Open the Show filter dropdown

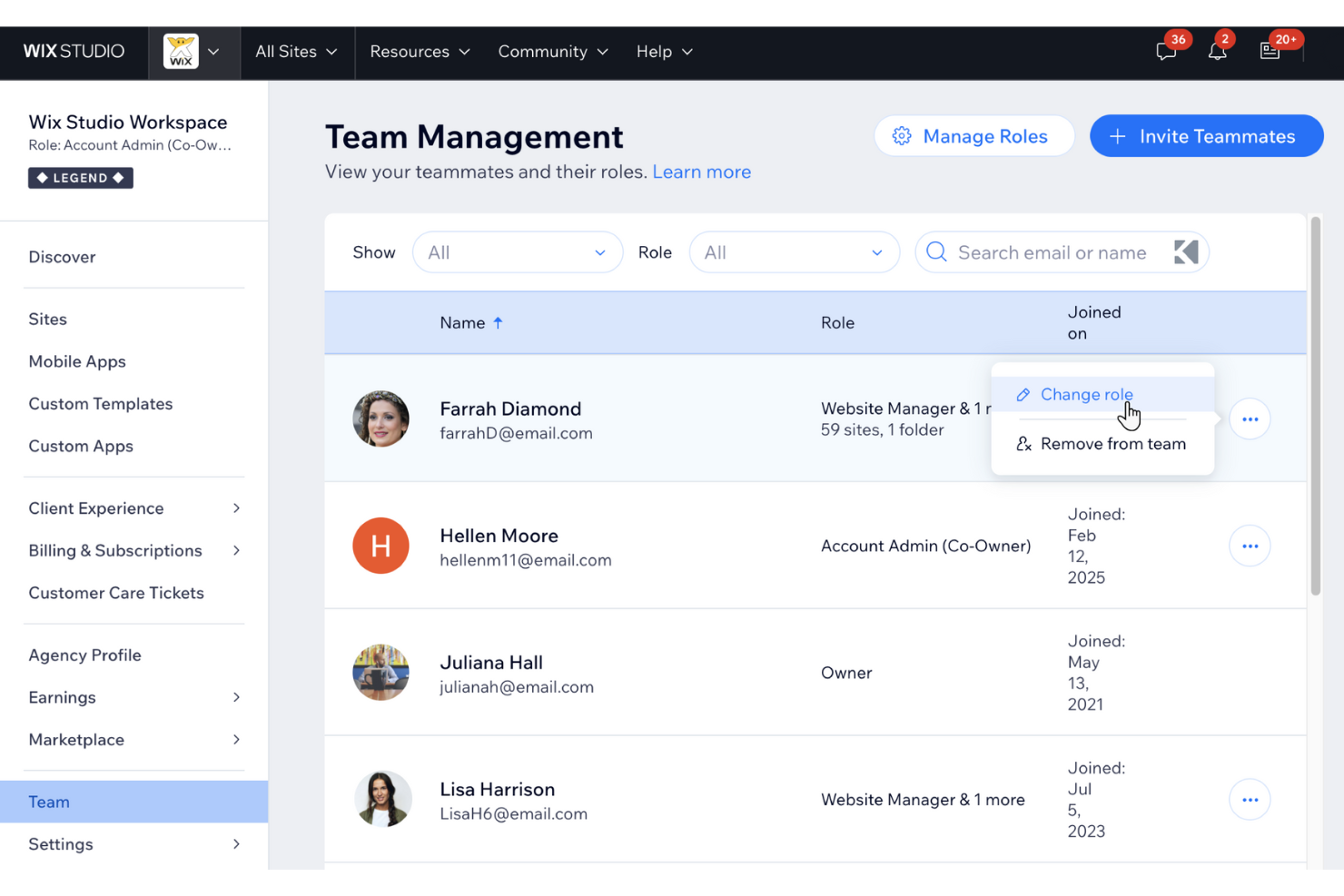[x=518, y=252]
